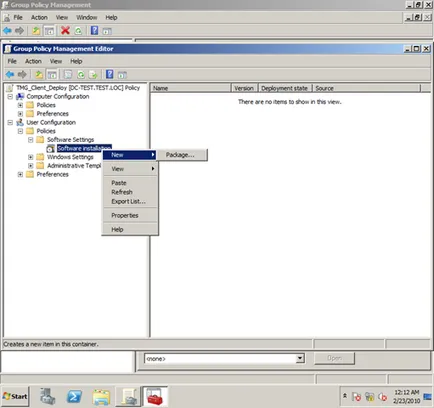Open View submenu in context menu
Image resolution: width=434 pixels, height=408 pixels.
[x=130, y=169]
